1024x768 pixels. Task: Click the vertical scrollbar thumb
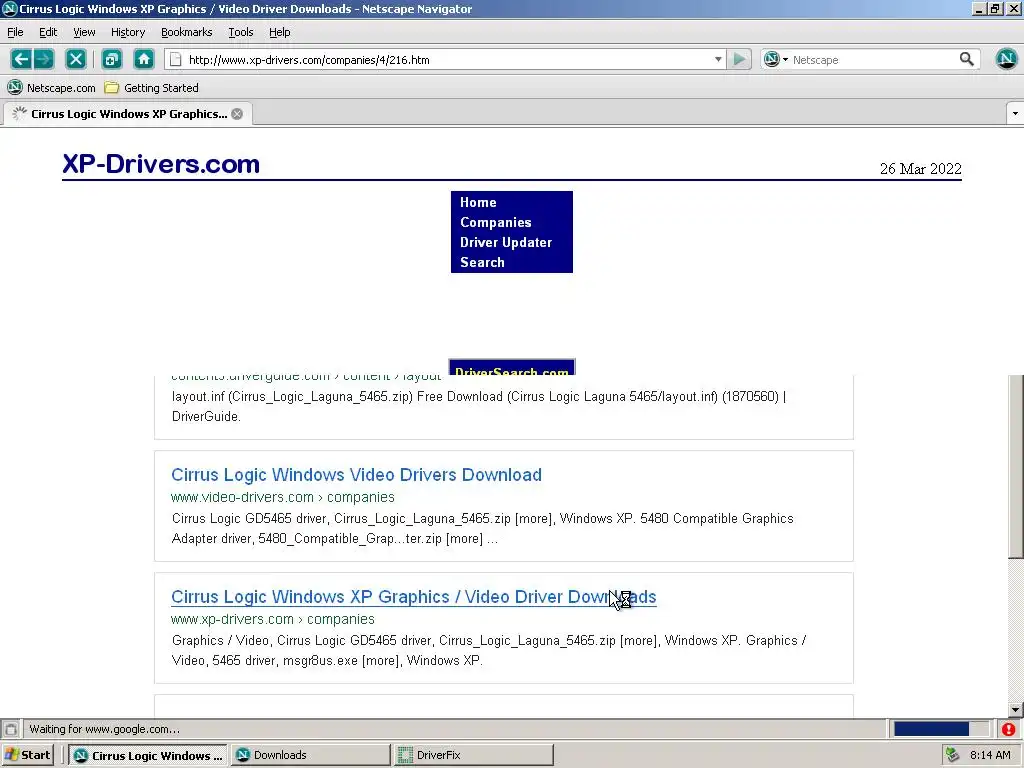point(1016,467)
